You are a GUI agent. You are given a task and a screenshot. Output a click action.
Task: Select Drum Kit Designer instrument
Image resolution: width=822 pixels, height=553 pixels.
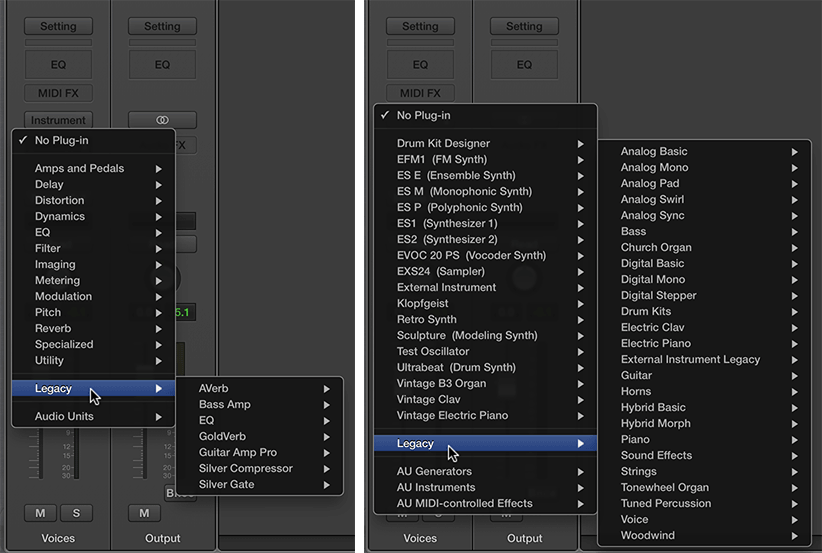pyautogui.click(x=485, y=144)
